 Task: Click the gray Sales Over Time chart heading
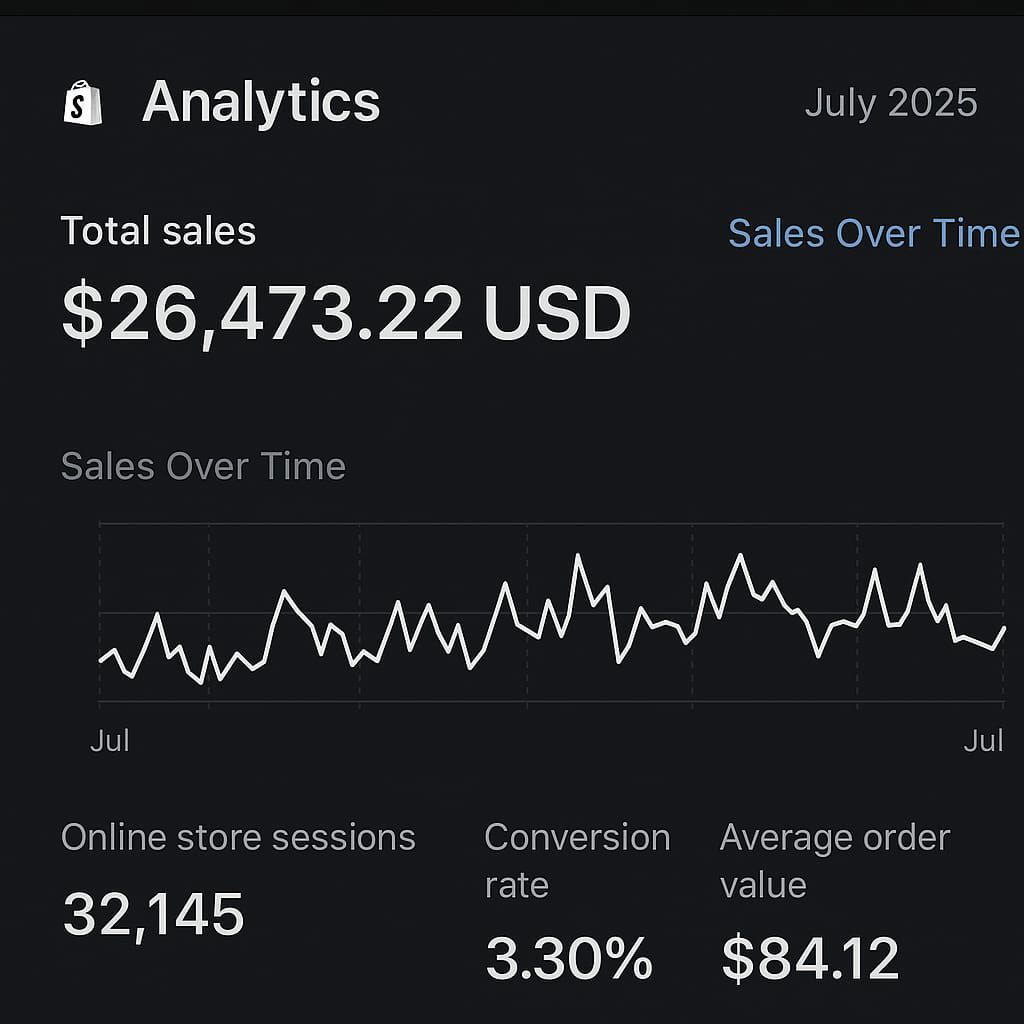click(x=203, y=466)
